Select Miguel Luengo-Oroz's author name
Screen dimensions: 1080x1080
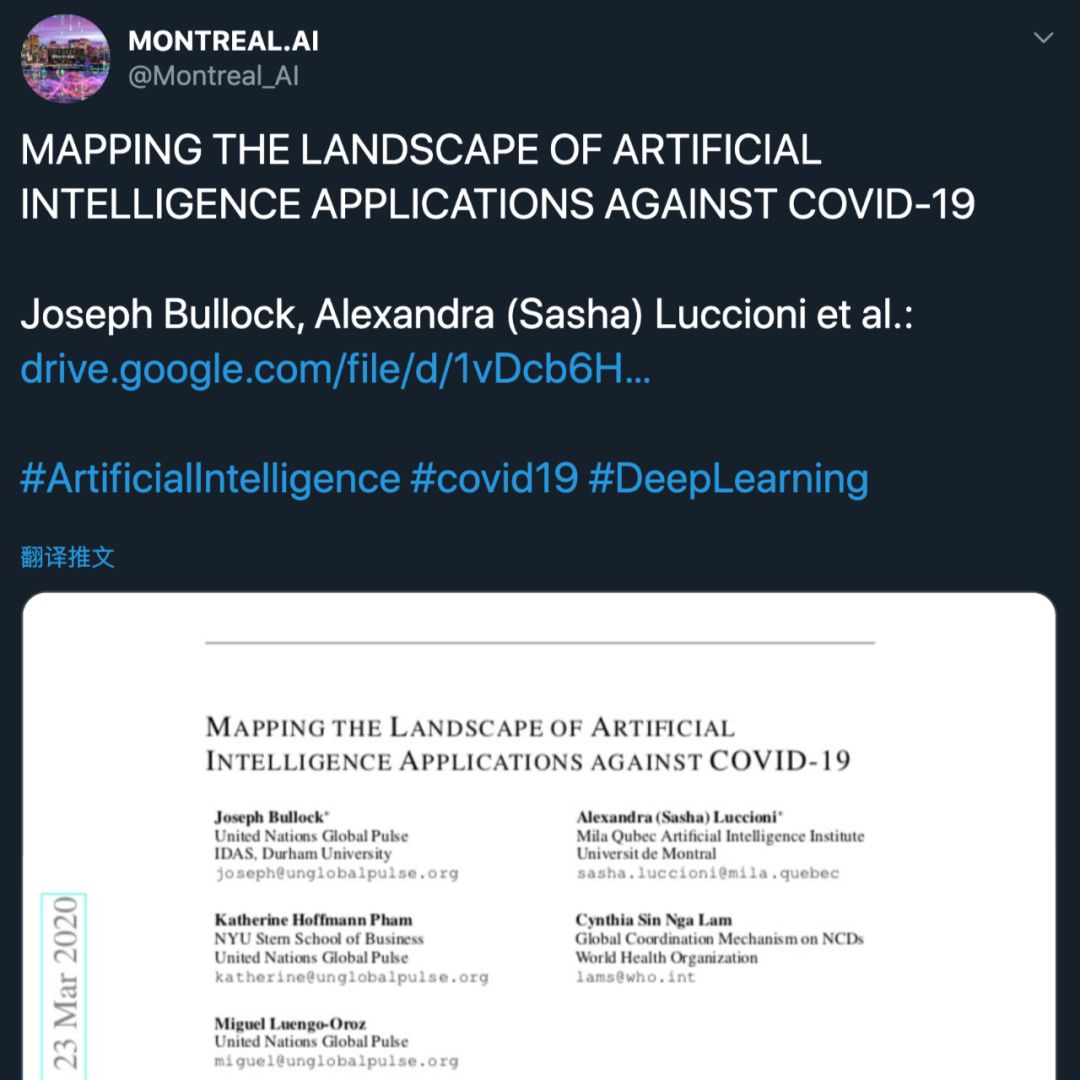pyautogui.click(x=290, y=1023)
